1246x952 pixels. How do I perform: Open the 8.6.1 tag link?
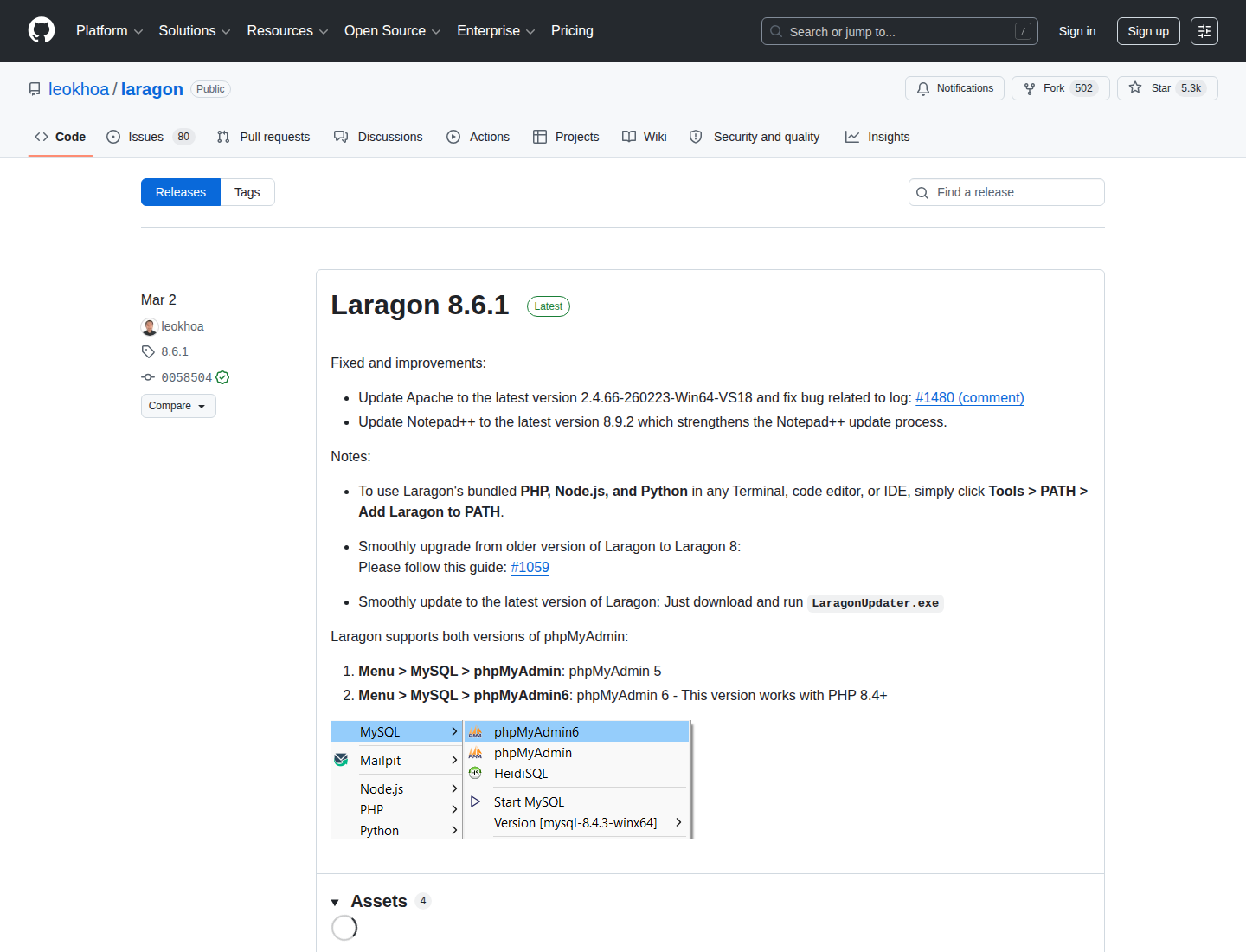[175, 351]
